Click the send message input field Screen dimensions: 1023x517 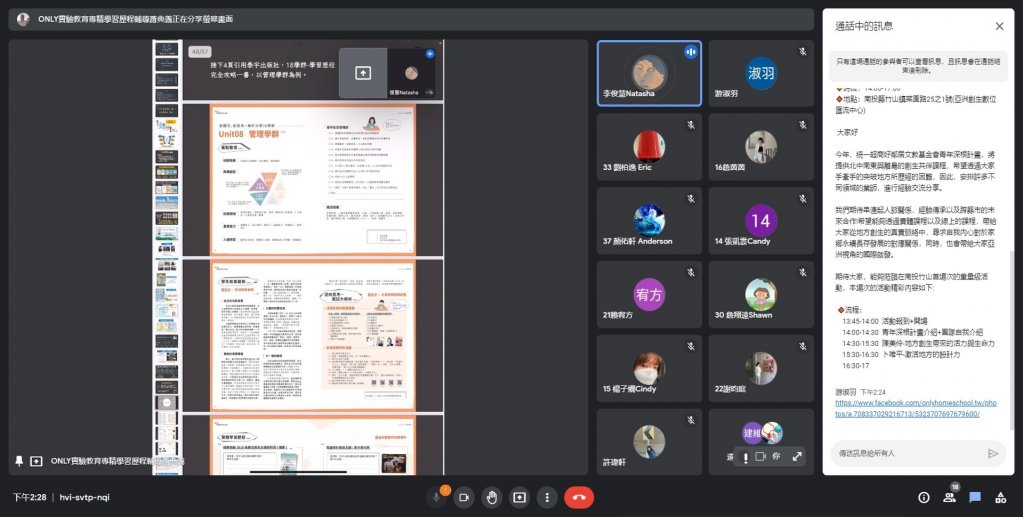click(x=910, y=453)
